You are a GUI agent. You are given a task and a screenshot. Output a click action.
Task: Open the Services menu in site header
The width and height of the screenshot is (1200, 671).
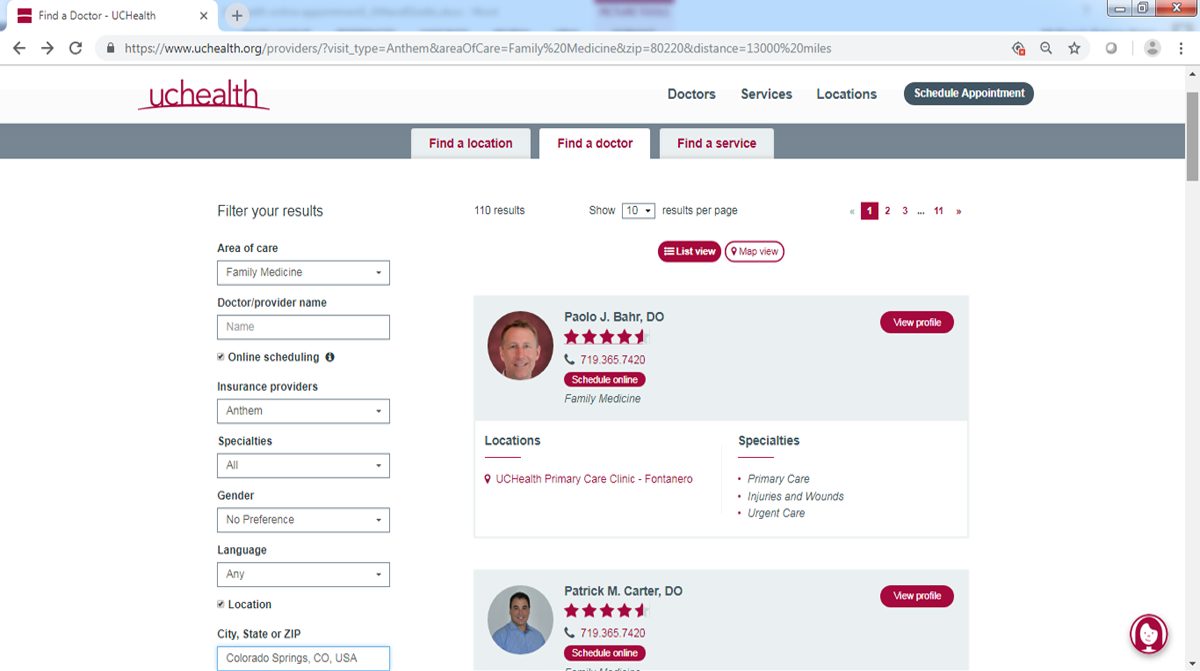pyautogui.click(x=766, y=94)
